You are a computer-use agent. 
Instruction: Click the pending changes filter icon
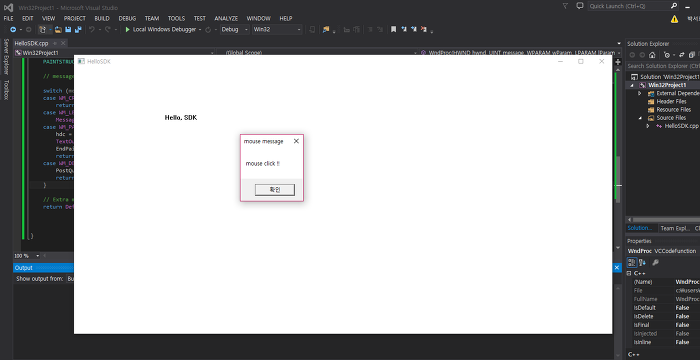[x=667, y=55]
